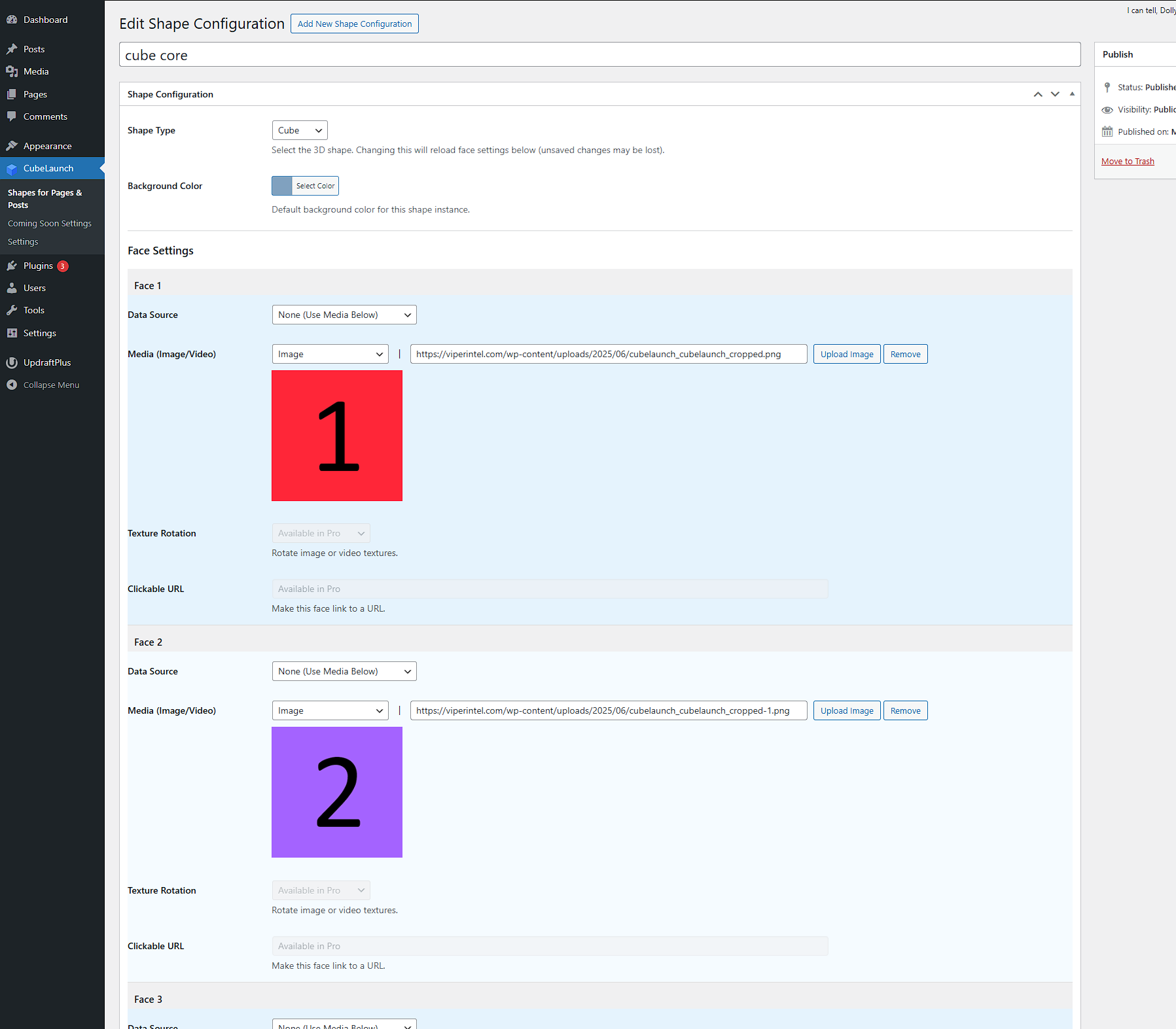Click Face 1 Clickable URL field
Viewport: 1176px width, 1029px height.
point(550,589)
